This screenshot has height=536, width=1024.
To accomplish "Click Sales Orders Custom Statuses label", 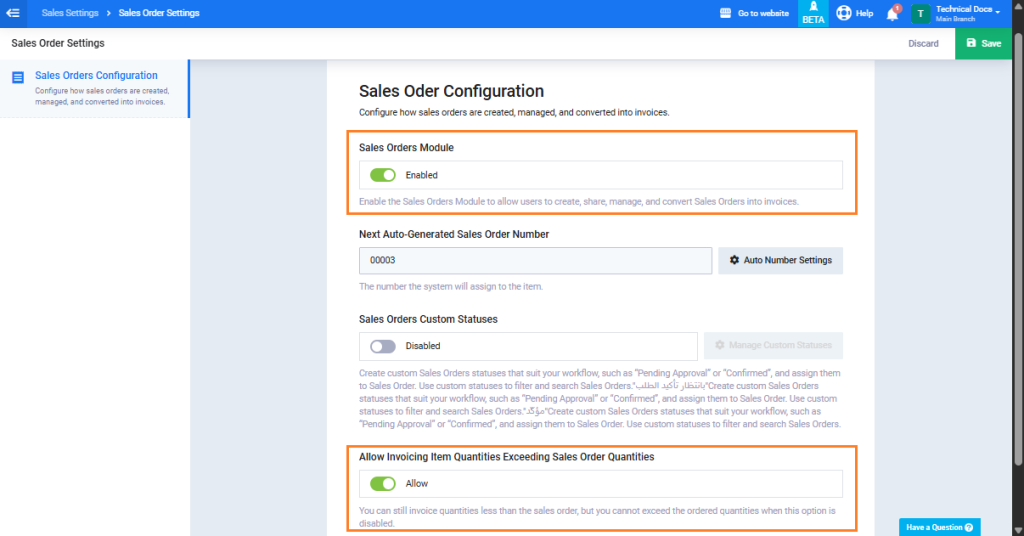I will (x=428, y=319).
